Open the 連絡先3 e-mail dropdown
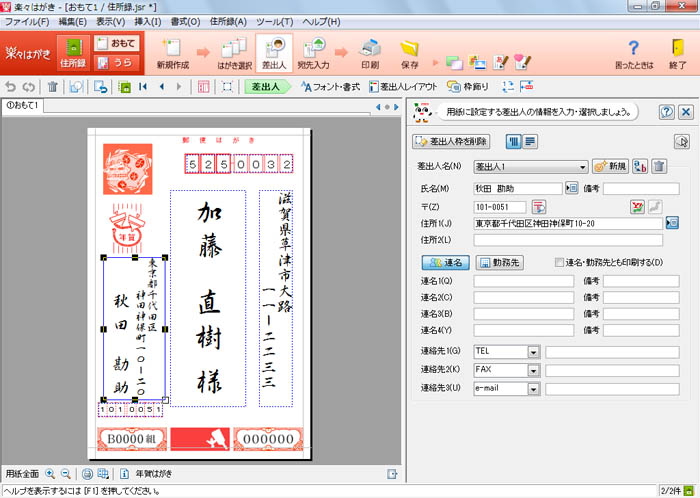 pyautogui.click(x=533, y=387)
